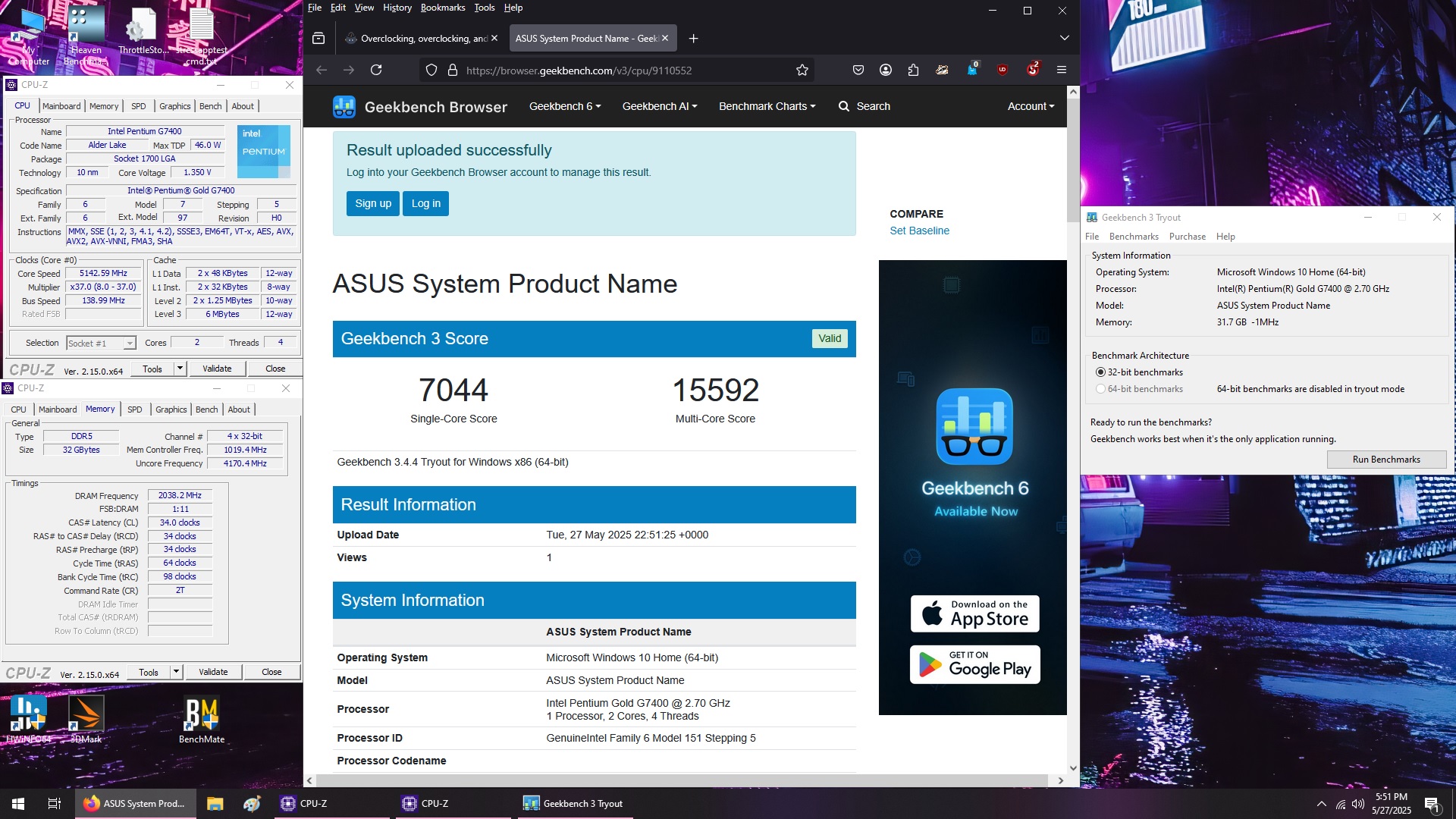Switch to Geekbench 3 Tryout taskbar button

(x=575, y=804)
